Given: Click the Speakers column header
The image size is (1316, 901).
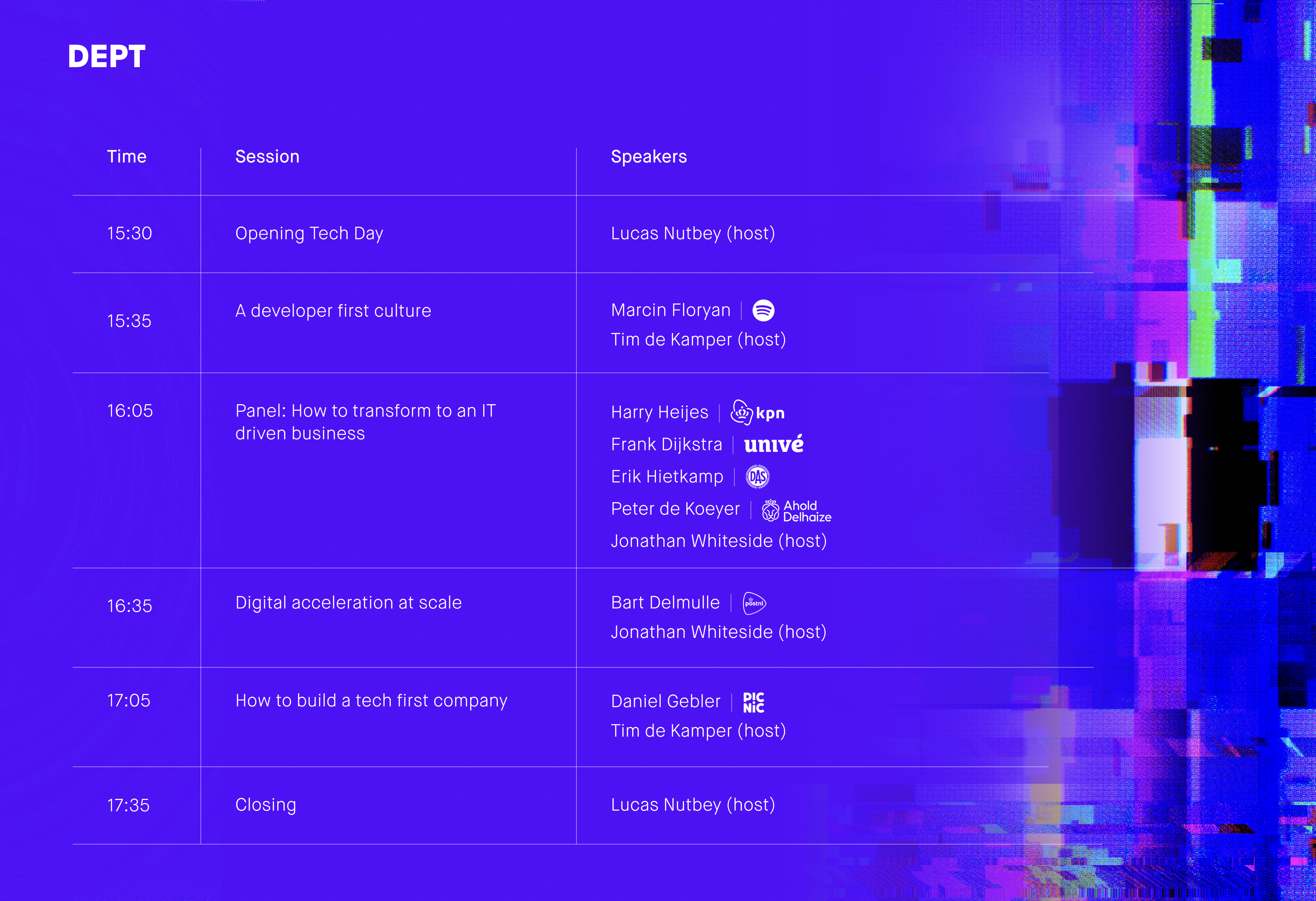Looking at the screenshot, I should tap(648, 157).
